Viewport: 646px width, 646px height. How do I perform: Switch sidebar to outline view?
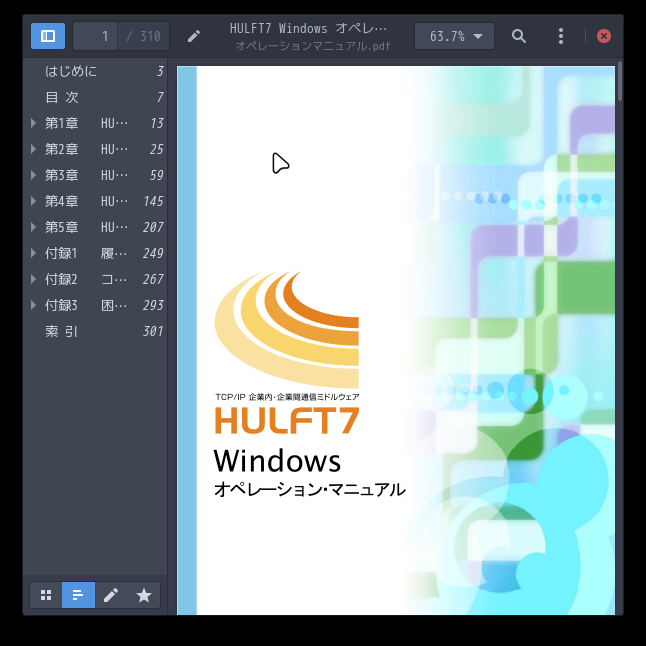(78, 595)
